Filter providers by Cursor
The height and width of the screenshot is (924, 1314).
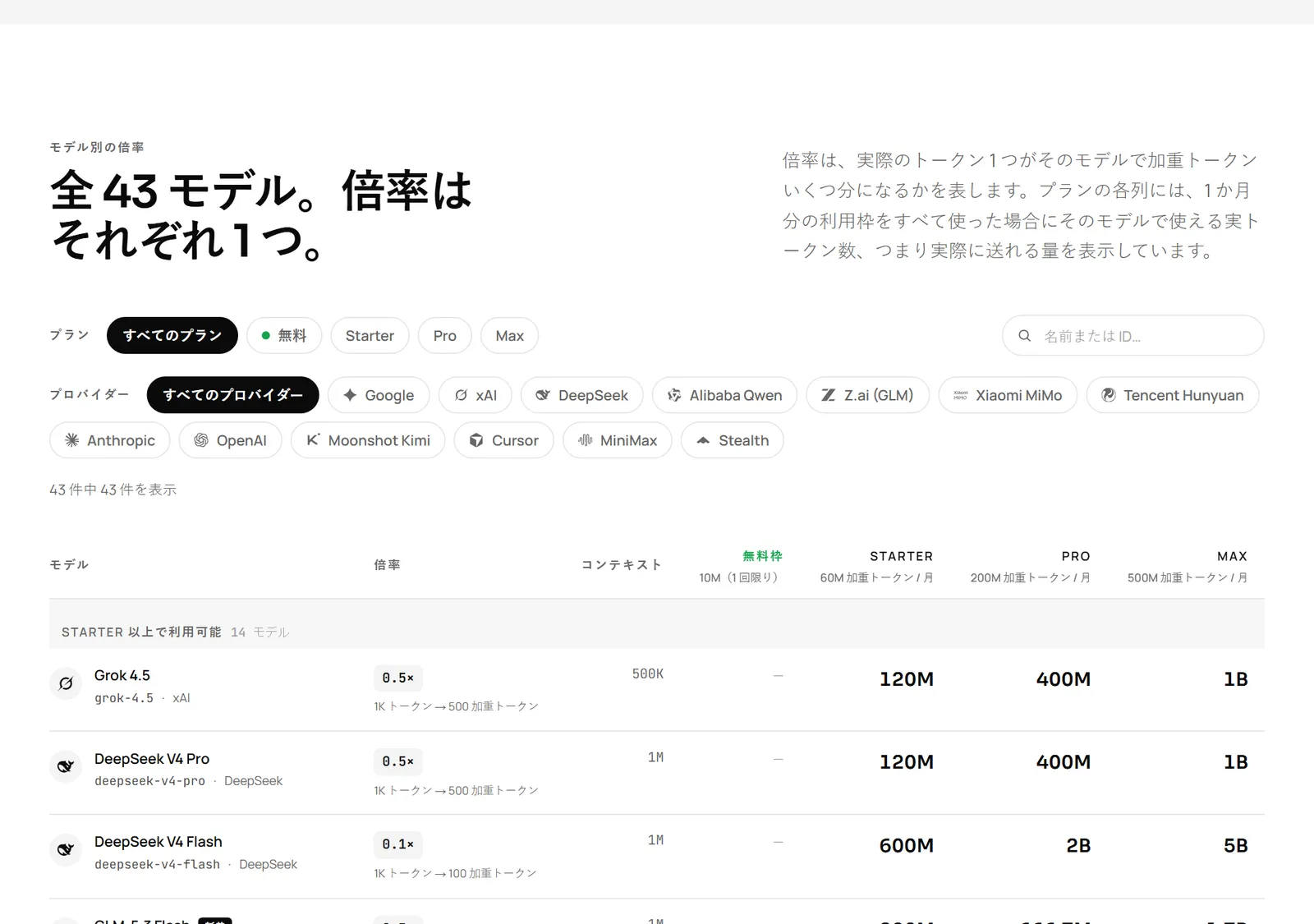[x=504, y=440]
